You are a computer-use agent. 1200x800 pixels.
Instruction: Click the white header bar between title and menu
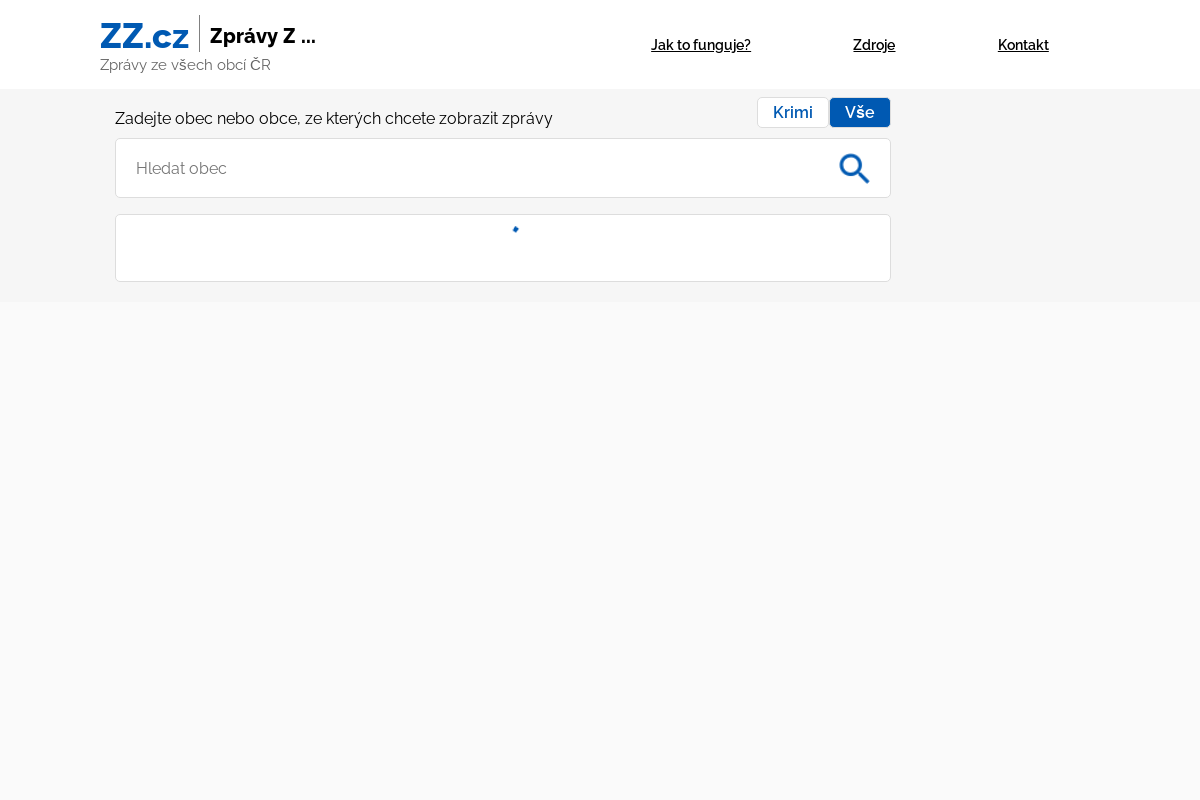coord(480,45)
